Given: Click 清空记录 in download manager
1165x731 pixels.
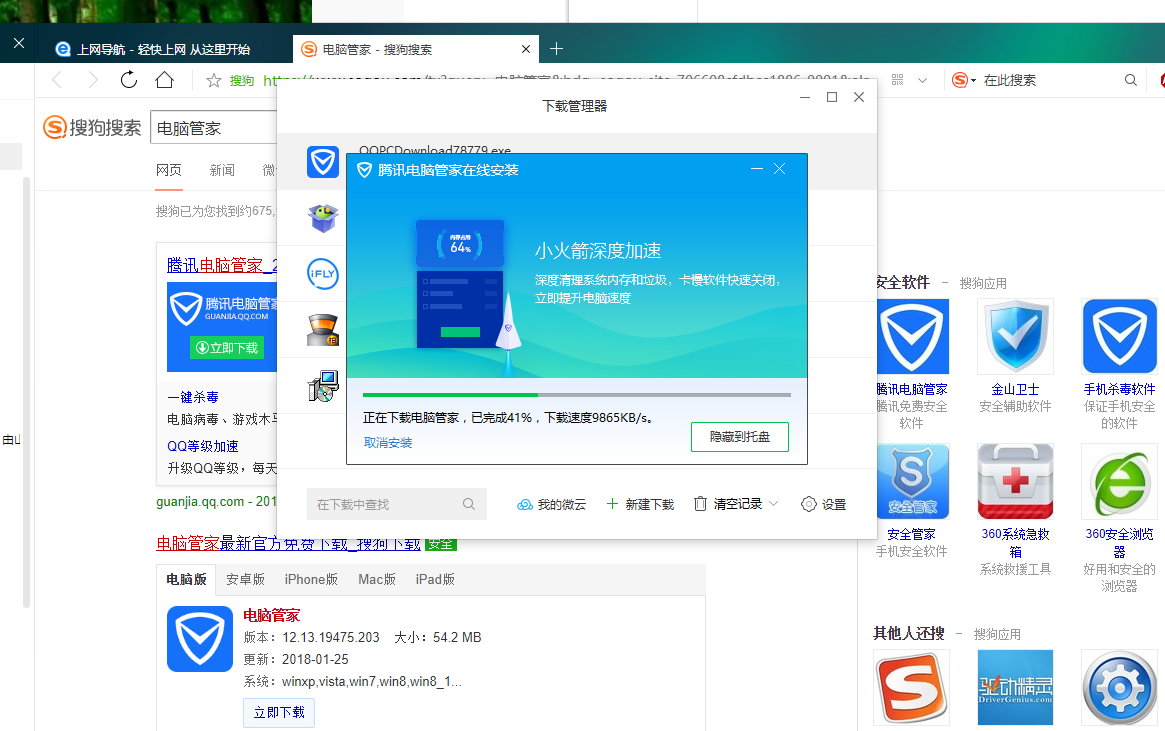Looking at the screenshot, I should [728, 504].
